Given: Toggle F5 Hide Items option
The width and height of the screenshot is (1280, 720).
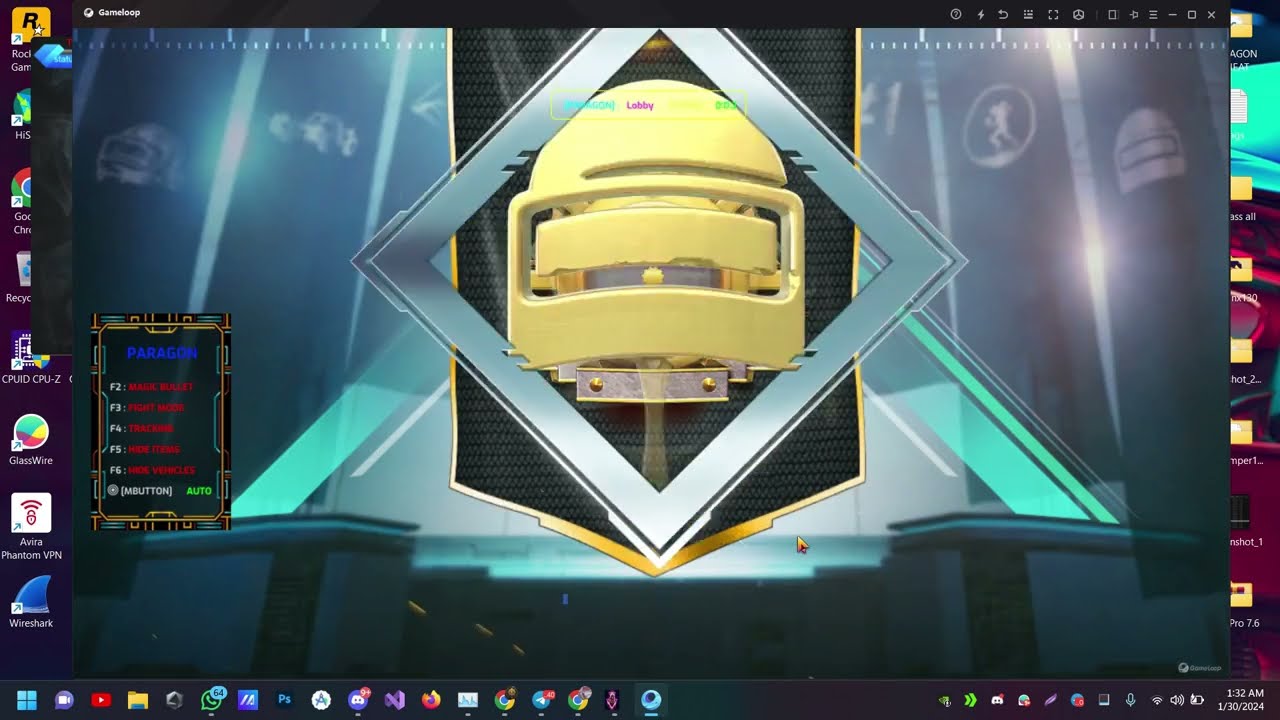Looking at the screenshot, I should coord(145,450).
